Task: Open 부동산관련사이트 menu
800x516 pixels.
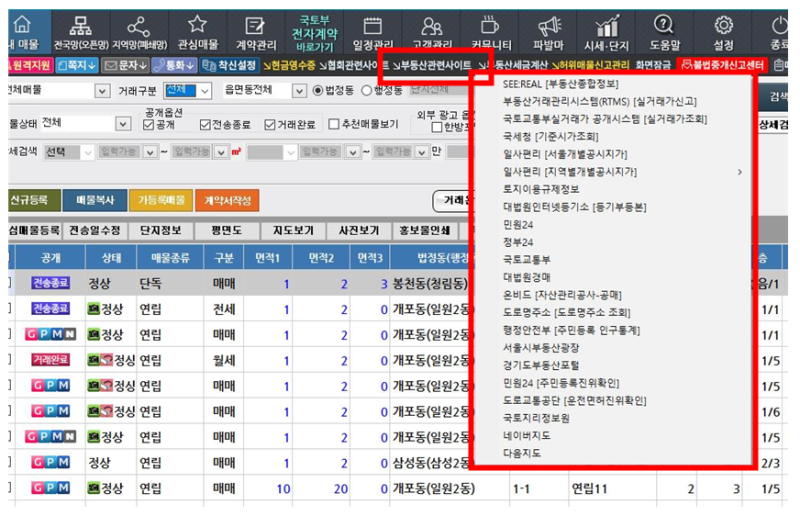Action: coord(432,65)
